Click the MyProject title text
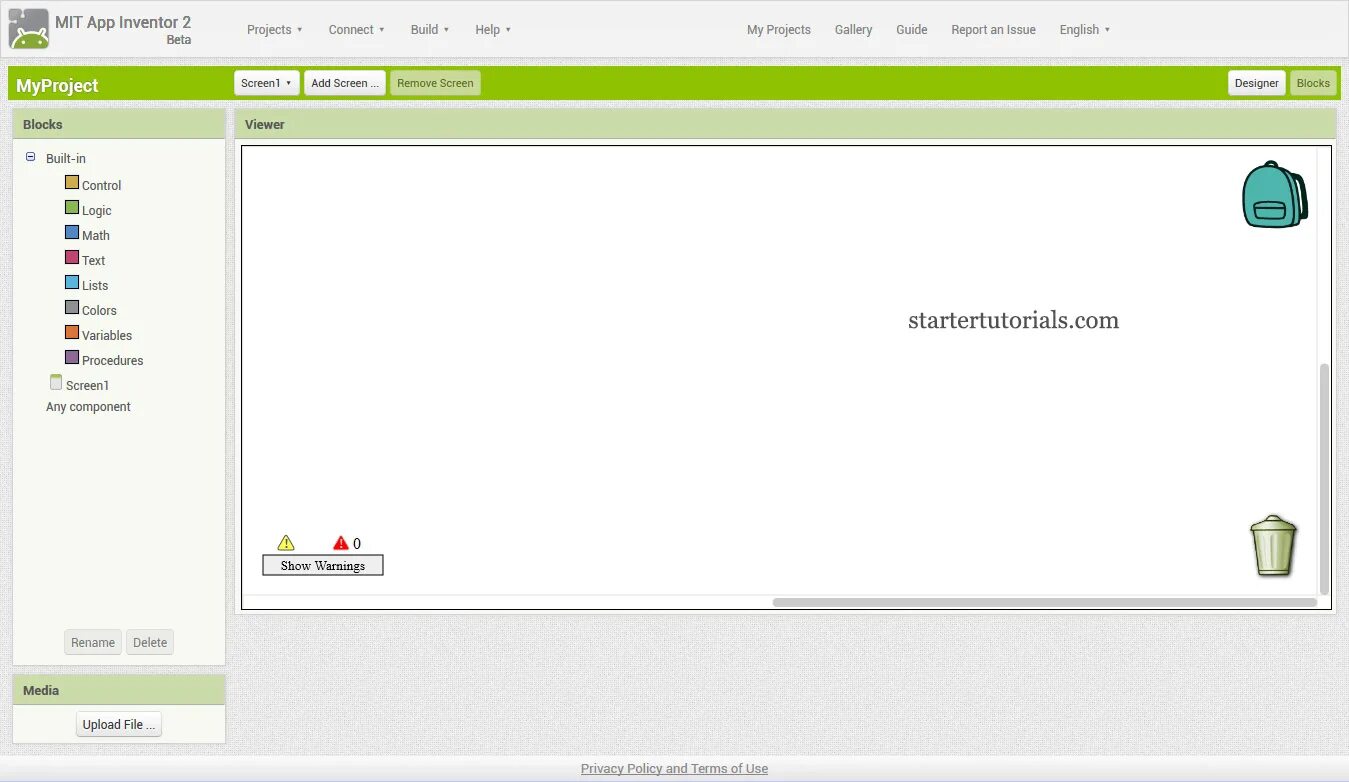The width and height of the screenshot is (1349, 782). click(x=57, y=85)
